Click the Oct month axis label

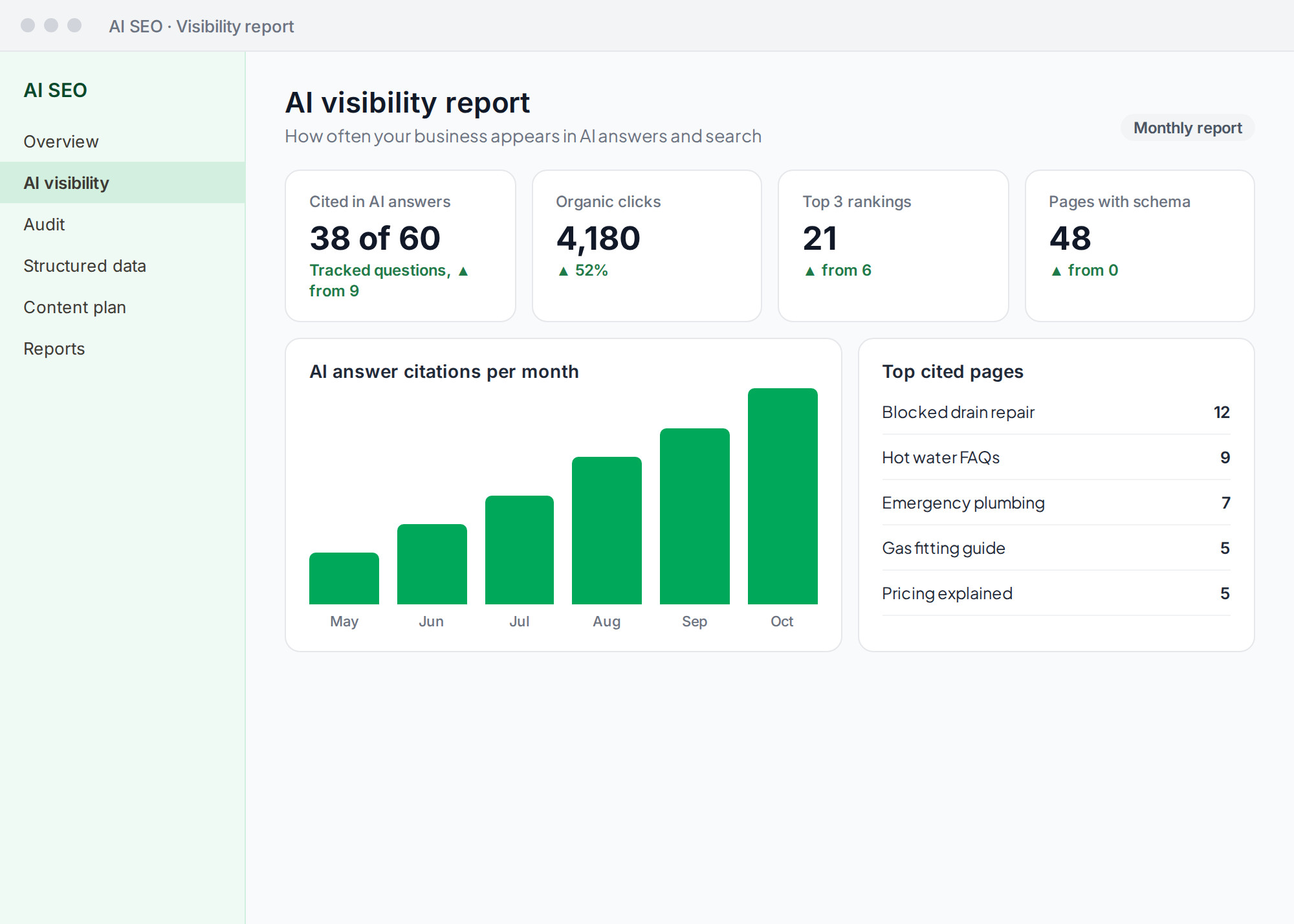[782, 621]
